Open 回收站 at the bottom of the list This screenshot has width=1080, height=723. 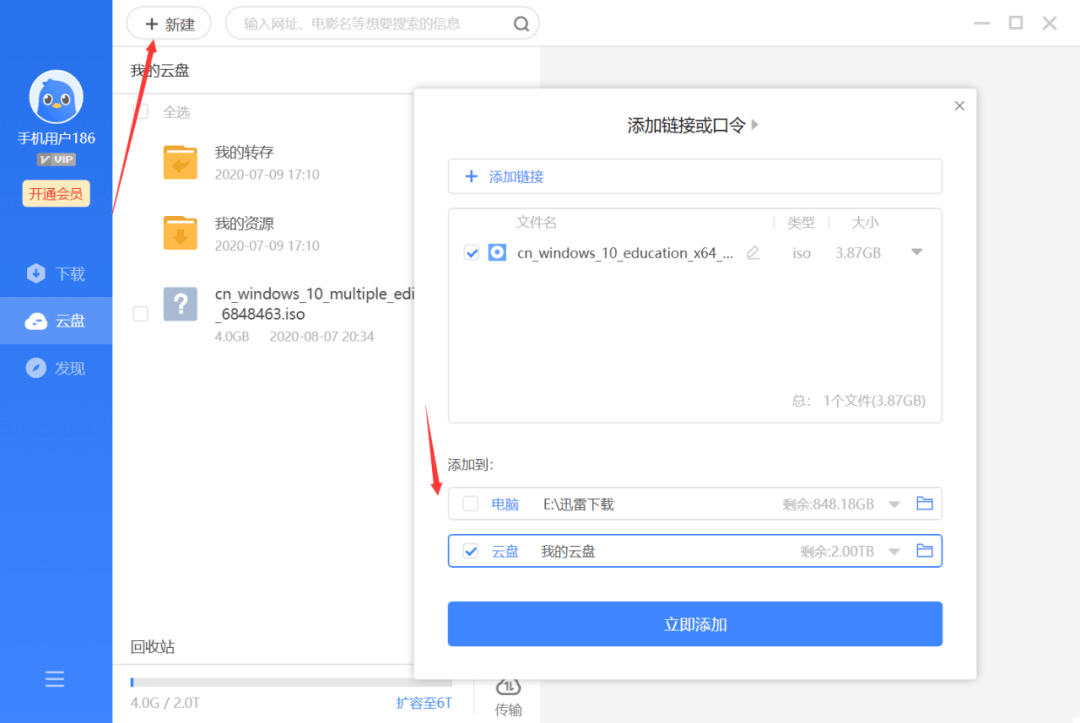pyautogui.click(x=152, y=647)
